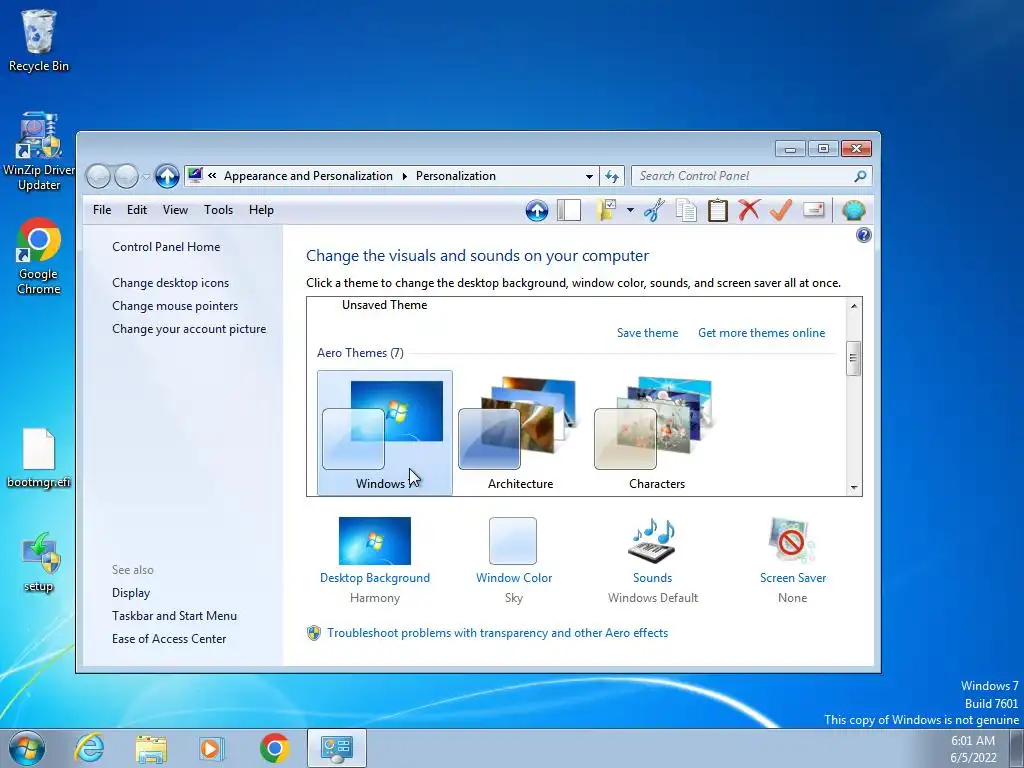The image size is (1024, 768).
Task: Select WinZip Driver Updater desktop icon
Action: click(x=39, y=152)
